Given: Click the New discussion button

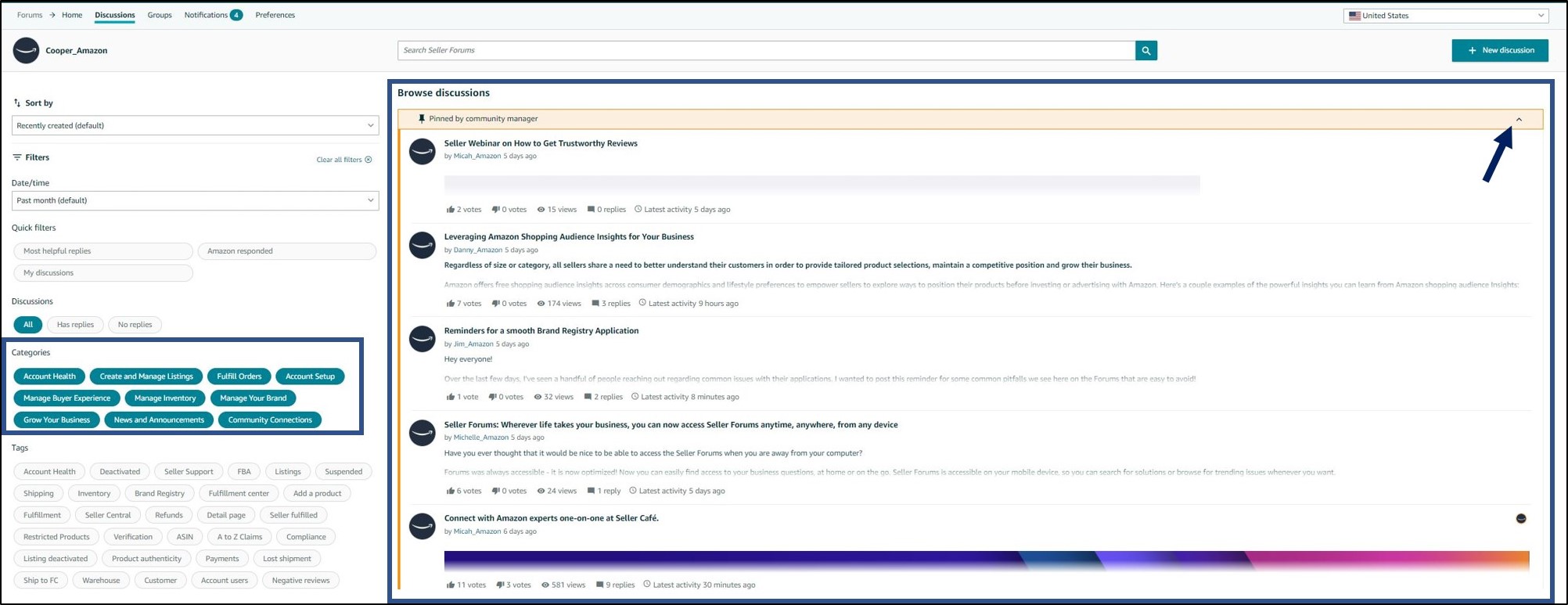Looking at the screenshot, I should tap(1500, 50).
